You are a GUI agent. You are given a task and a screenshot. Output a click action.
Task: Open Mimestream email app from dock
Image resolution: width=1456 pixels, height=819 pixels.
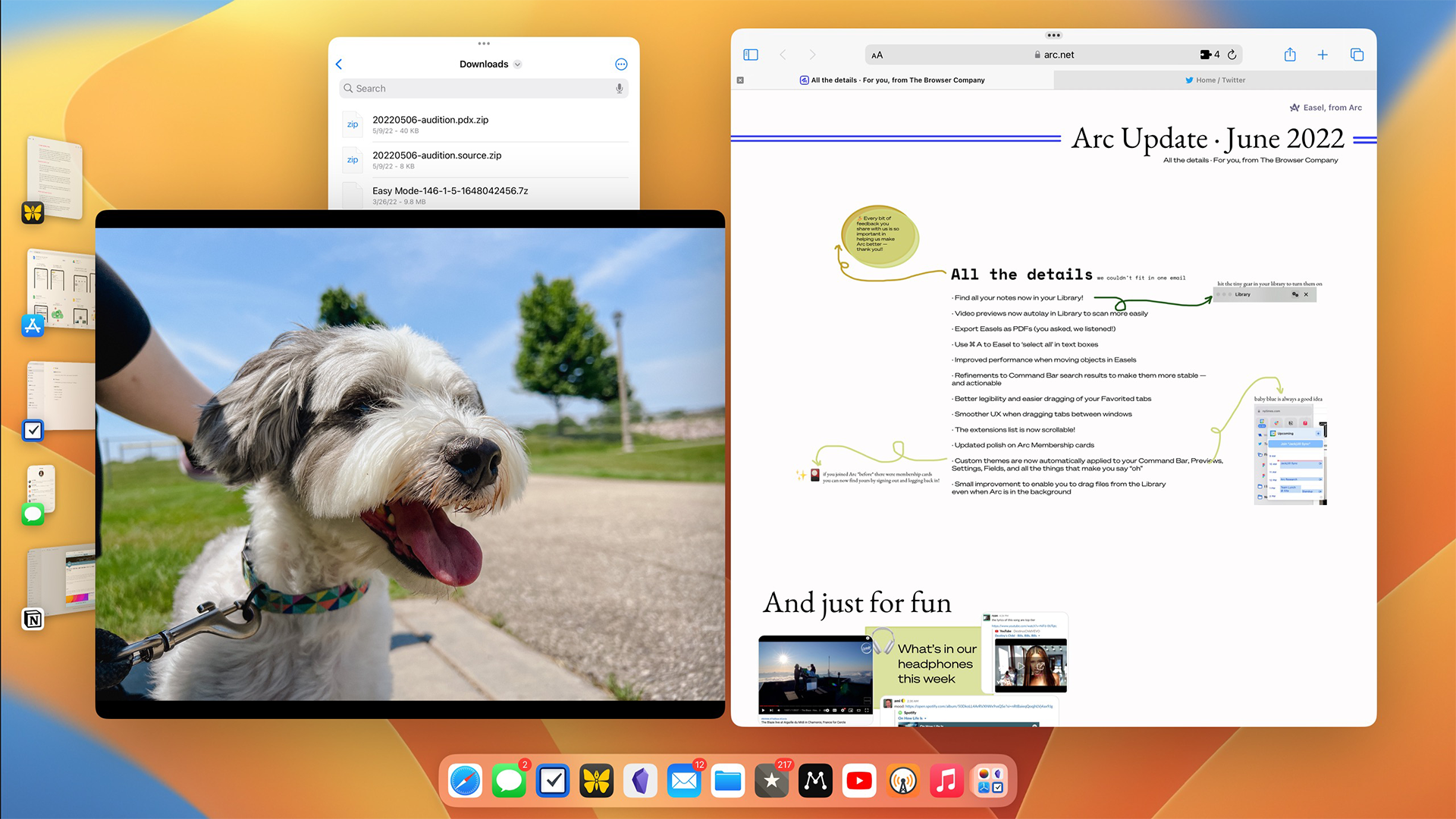coord(815,780)
